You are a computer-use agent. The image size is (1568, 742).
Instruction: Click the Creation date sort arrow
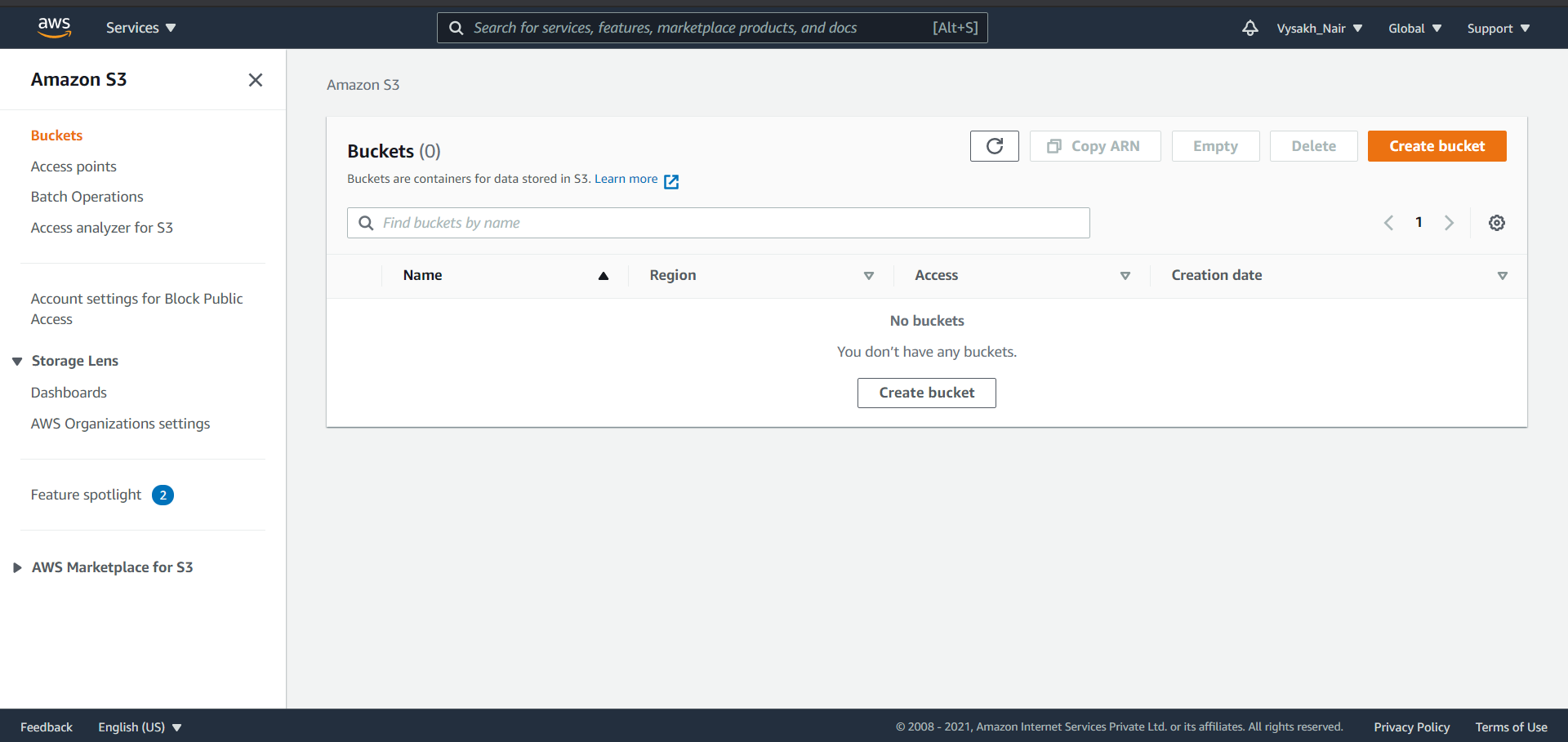(x=1502, y=276)
